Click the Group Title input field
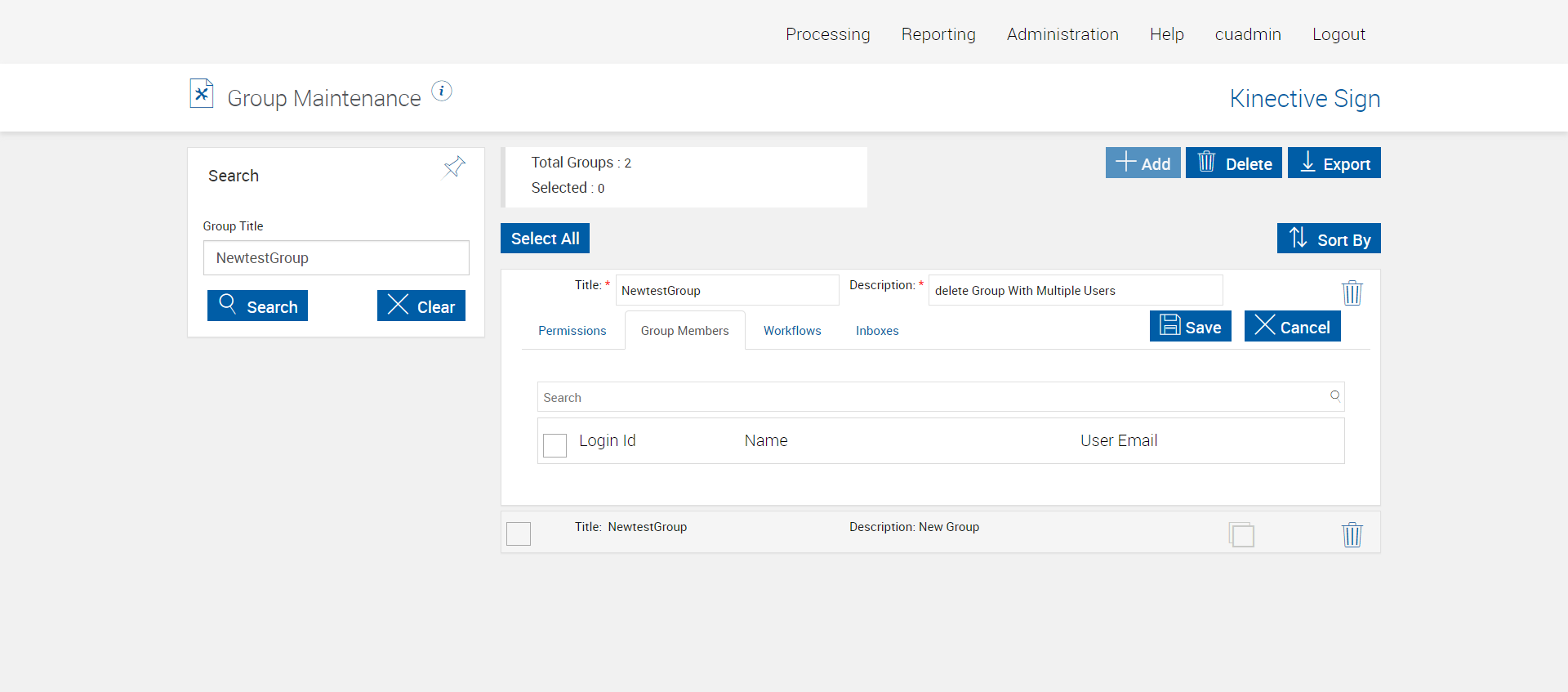 tap(336, 258)
